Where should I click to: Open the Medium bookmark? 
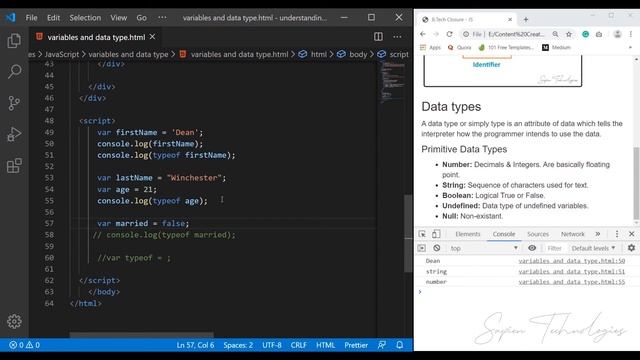click(x=556, y=47)
